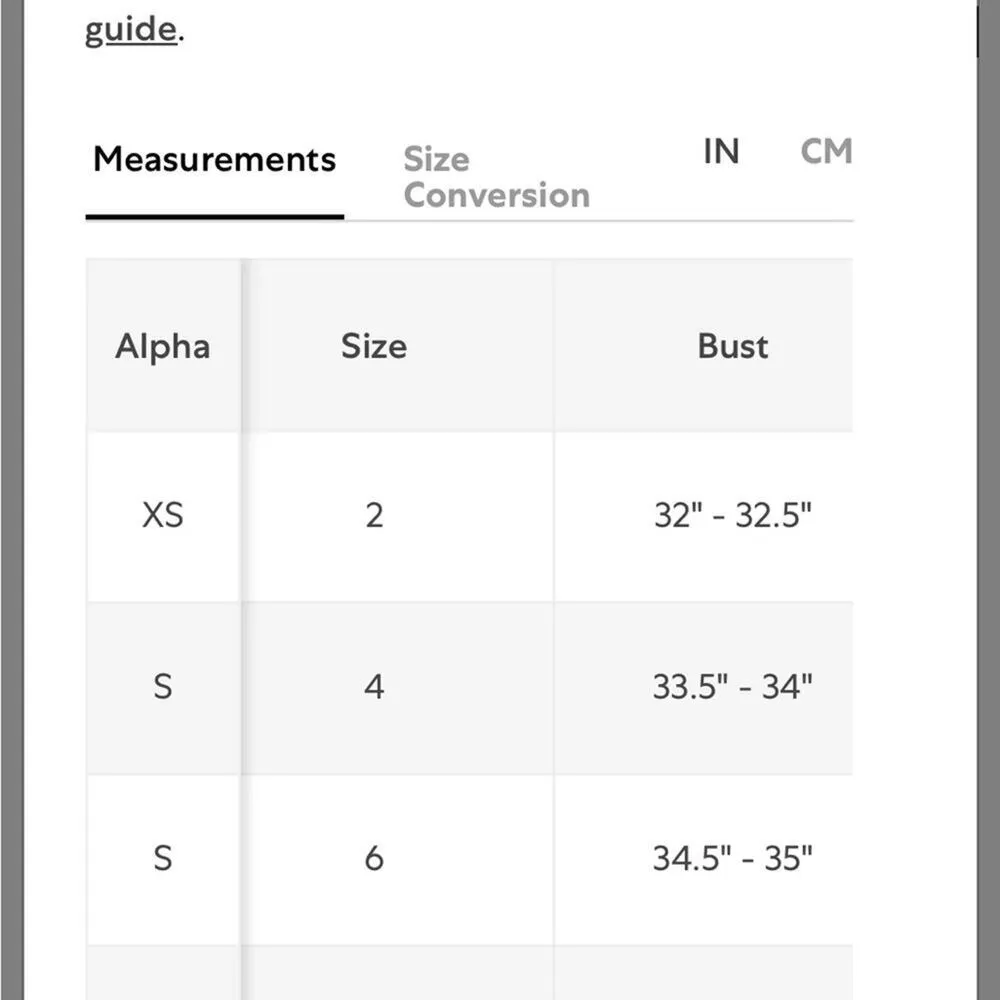1000x1000 pixels.
Task: Select IN as measurement unit
Action: tap(721, 152)
